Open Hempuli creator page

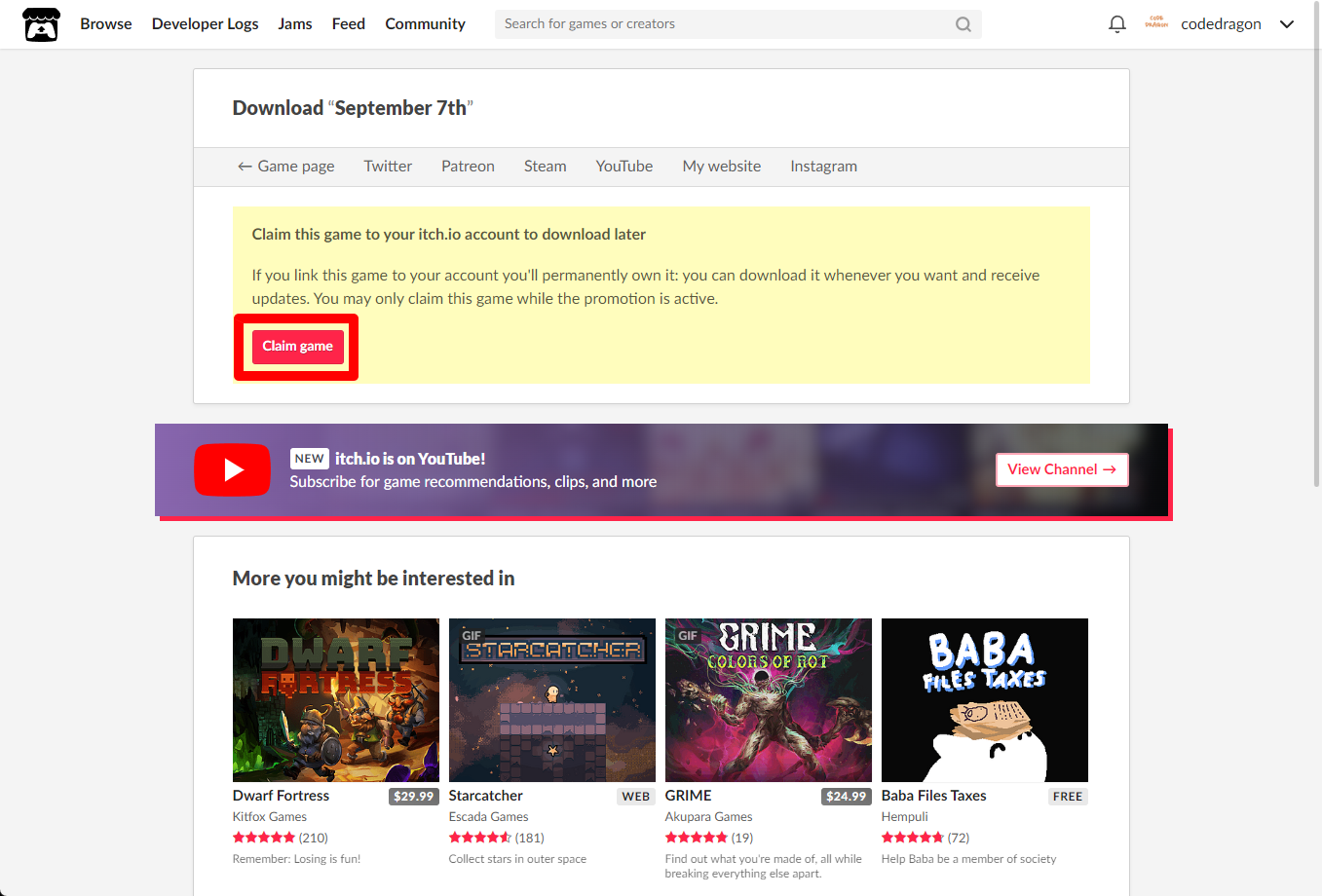(905, 817)
